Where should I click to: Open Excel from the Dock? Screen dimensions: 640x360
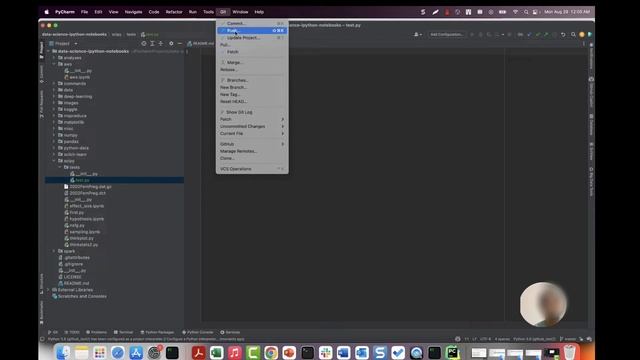[216, 352]
